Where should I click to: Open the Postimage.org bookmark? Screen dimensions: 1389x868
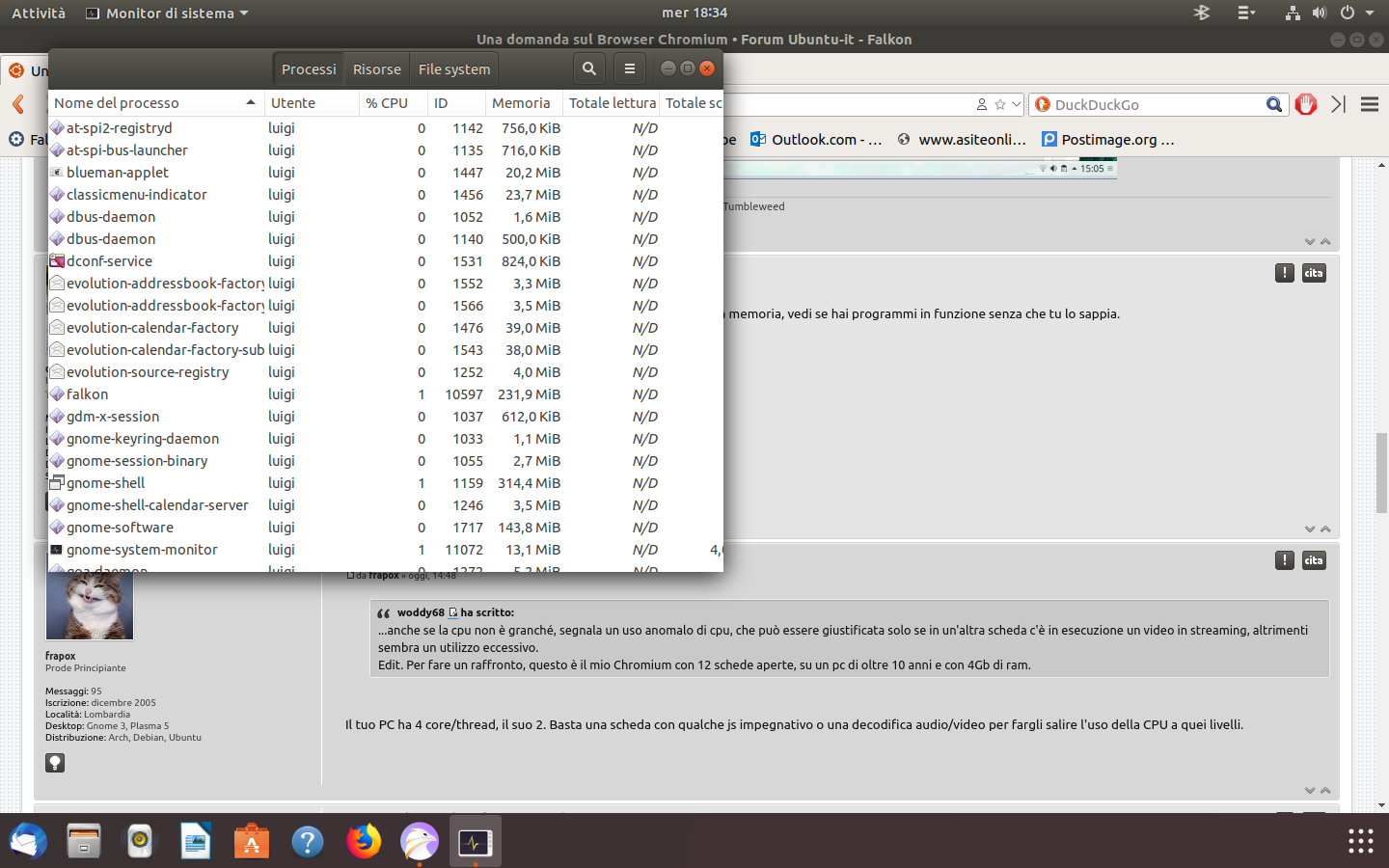[x=1108, y=140]
